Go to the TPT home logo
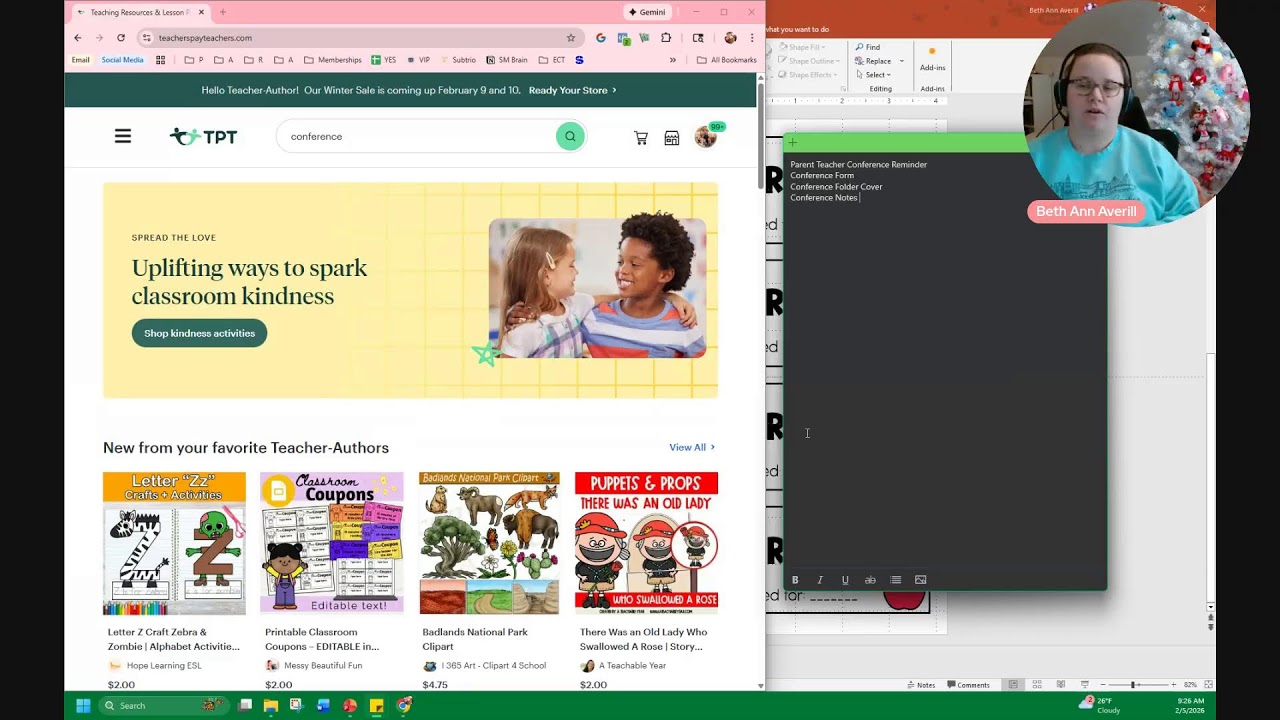This screenshot has width=1280, height=720. [x=203, y=137]
